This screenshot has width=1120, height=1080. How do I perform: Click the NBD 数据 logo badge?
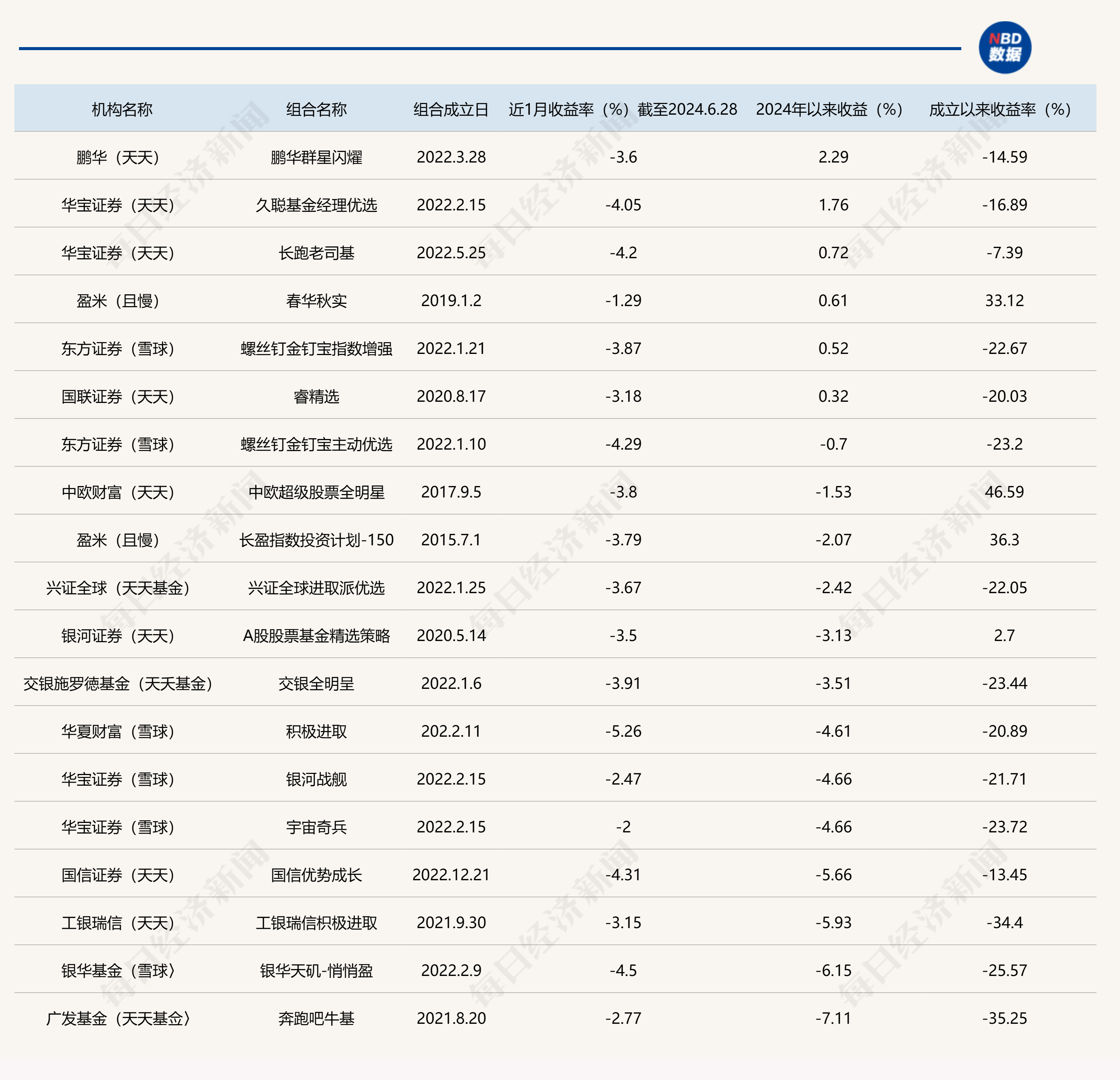click(x=1005, y=47)
